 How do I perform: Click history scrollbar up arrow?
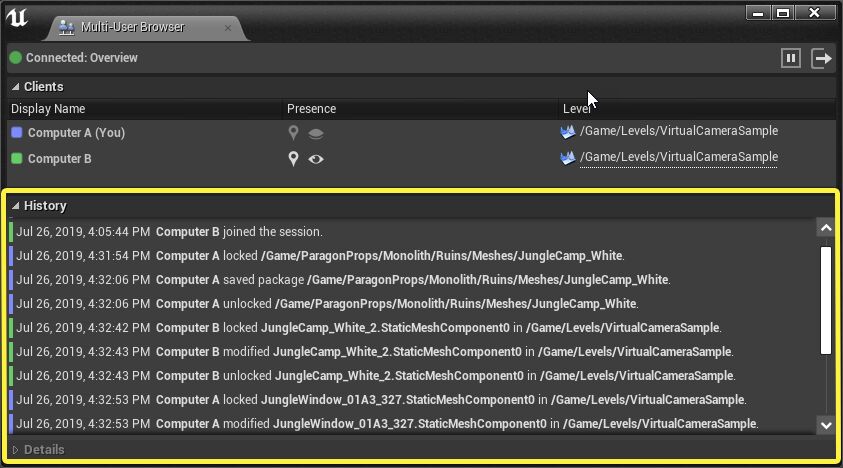click(x=826, y=228)
